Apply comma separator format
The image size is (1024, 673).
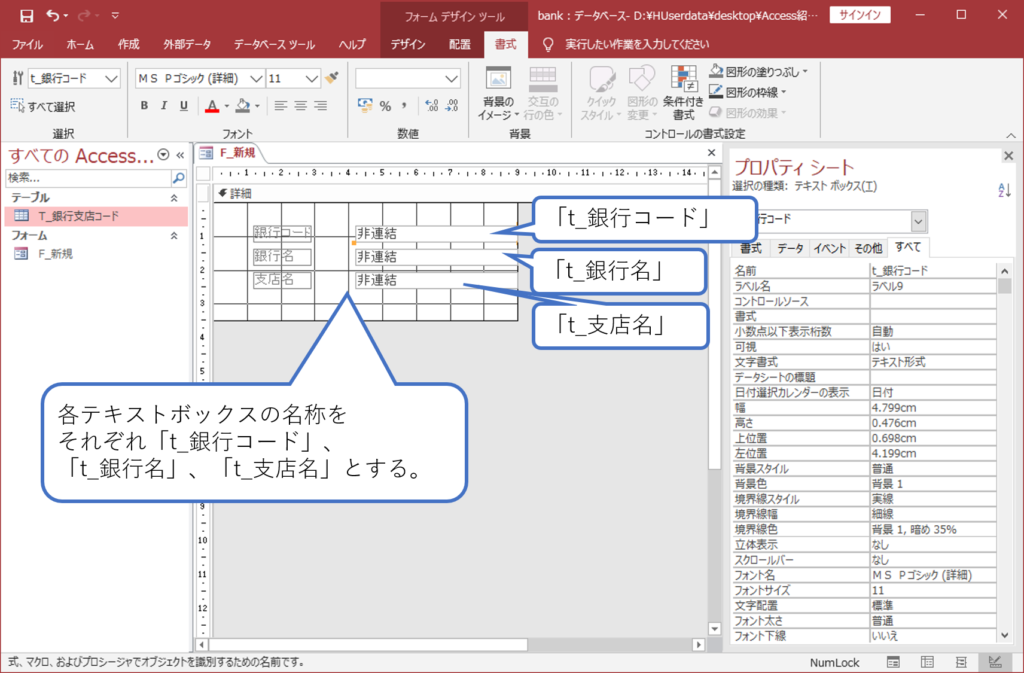[404, 106]
